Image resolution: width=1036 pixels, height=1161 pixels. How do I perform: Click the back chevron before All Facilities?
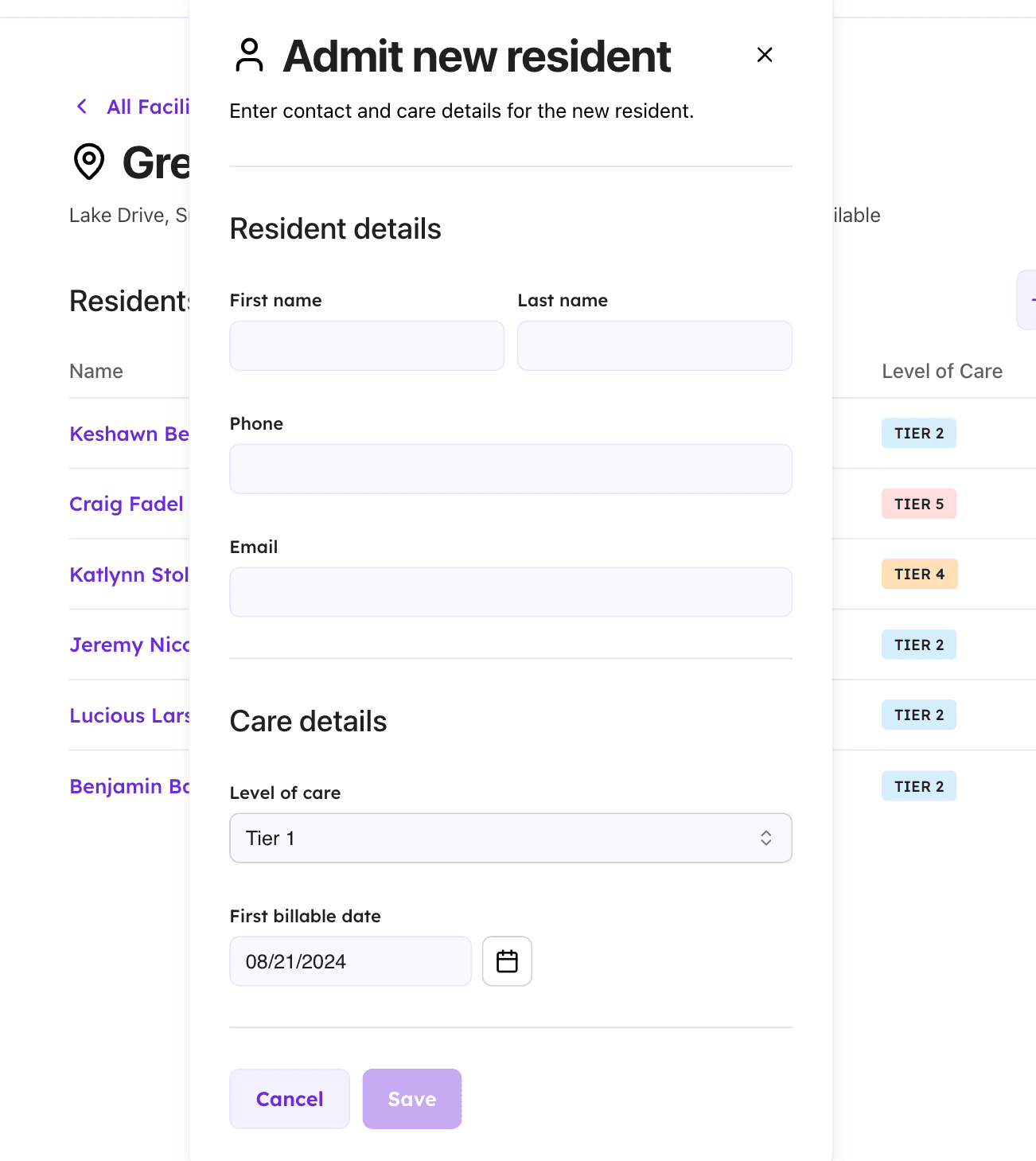click(x=82, y=106)
